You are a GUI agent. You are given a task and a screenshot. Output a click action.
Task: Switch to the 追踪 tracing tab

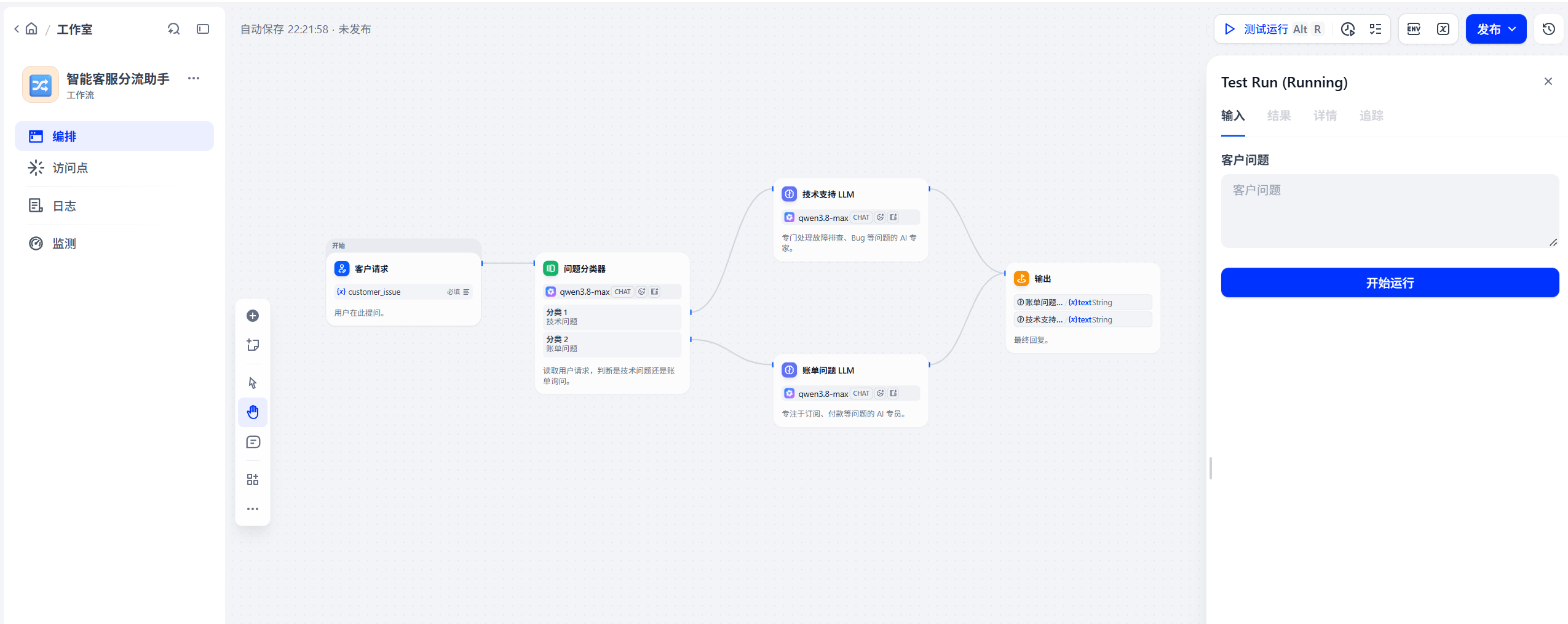click(x=1371, y=116)
